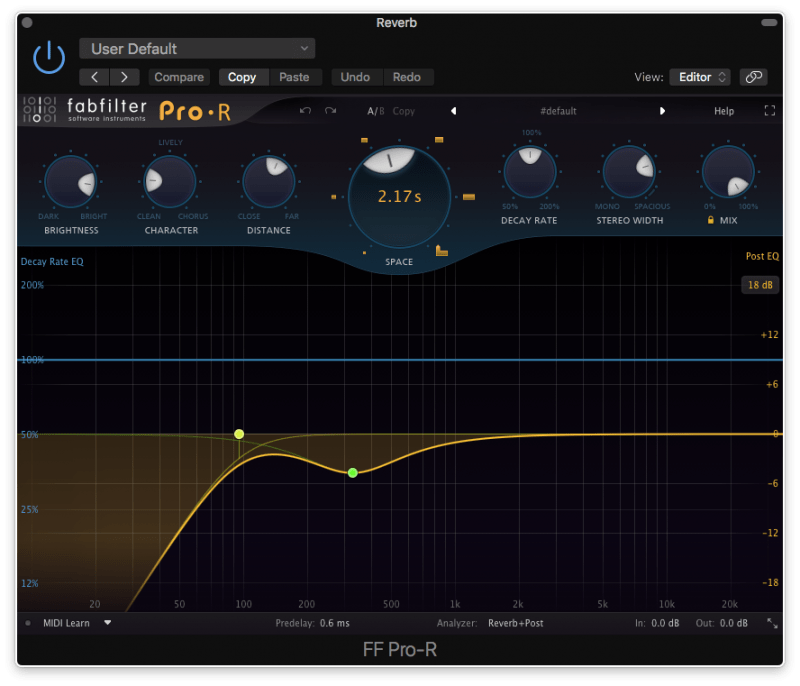Click the Predelay 0.6 ms value
This screenshot has height=686, width=800.
tap(335, 623)
